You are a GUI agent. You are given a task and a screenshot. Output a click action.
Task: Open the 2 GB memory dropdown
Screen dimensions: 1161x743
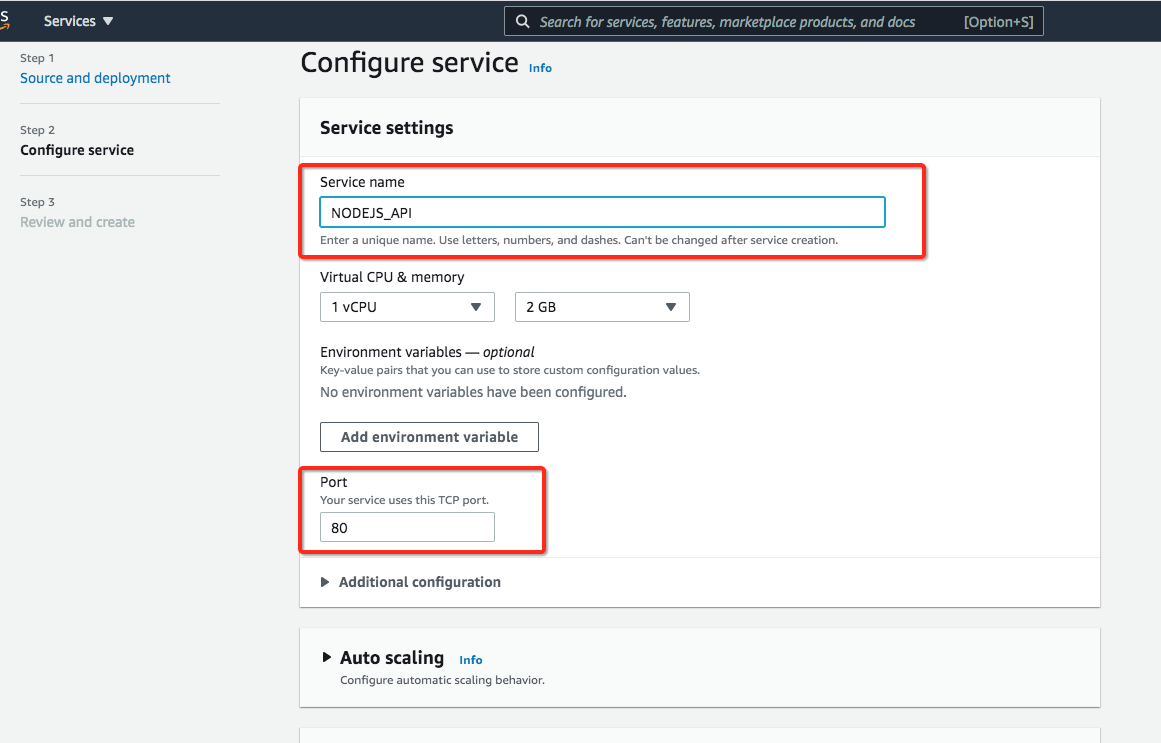coord(601,307)
